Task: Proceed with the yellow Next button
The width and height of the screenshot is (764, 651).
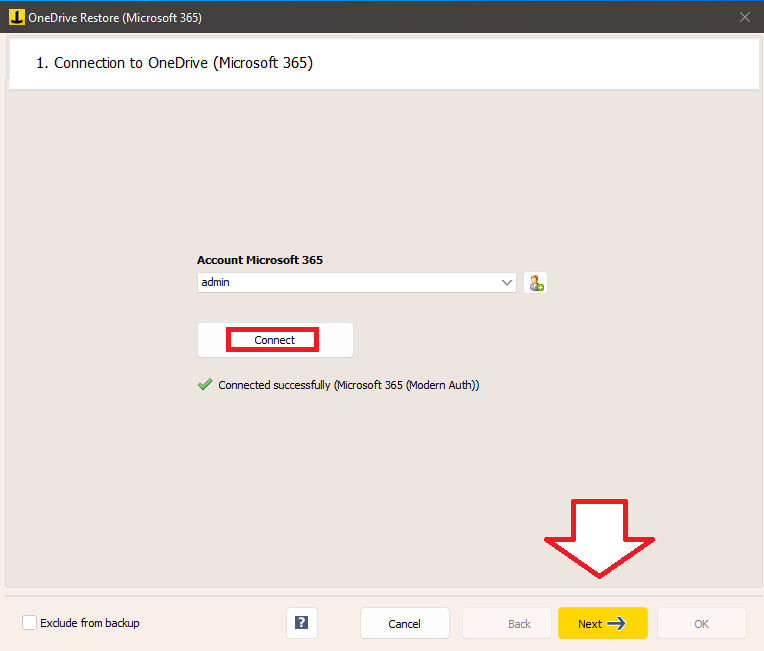Action: pos(602,623)
